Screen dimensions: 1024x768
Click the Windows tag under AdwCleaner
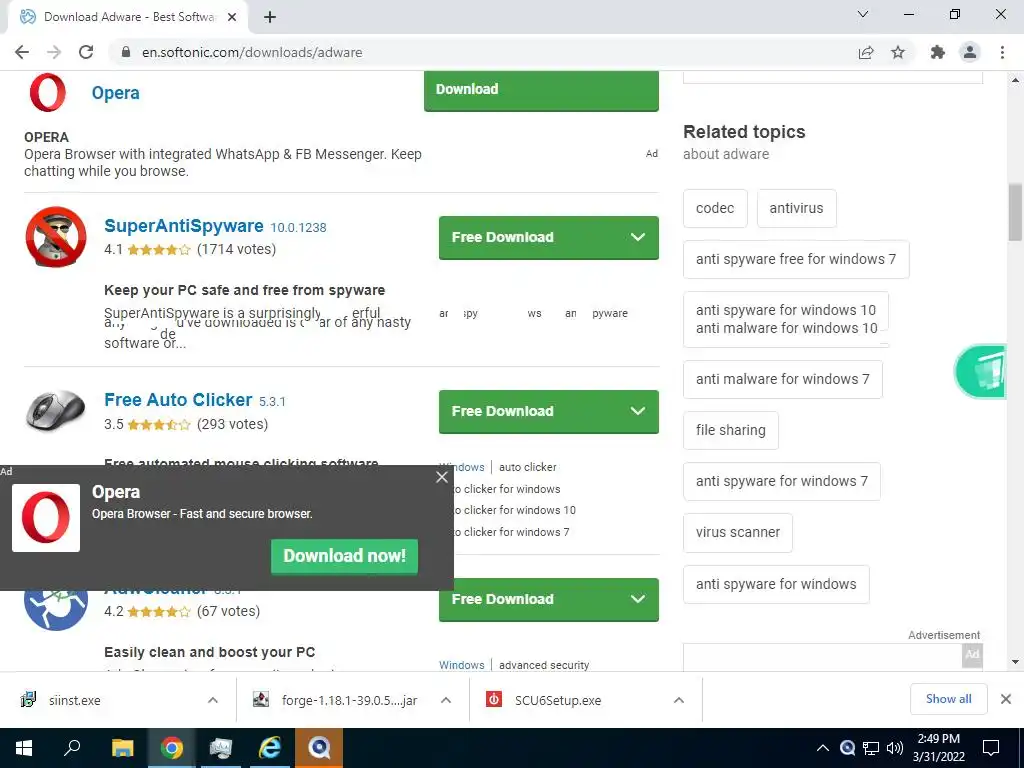pyautogui.click(x=462, y=665)
